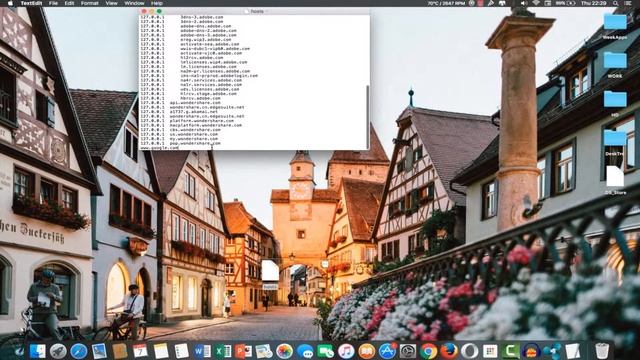Viewport: 640px width, 360px height.
Task: Open the HD folder on desktop
Action: click(615, 104)
